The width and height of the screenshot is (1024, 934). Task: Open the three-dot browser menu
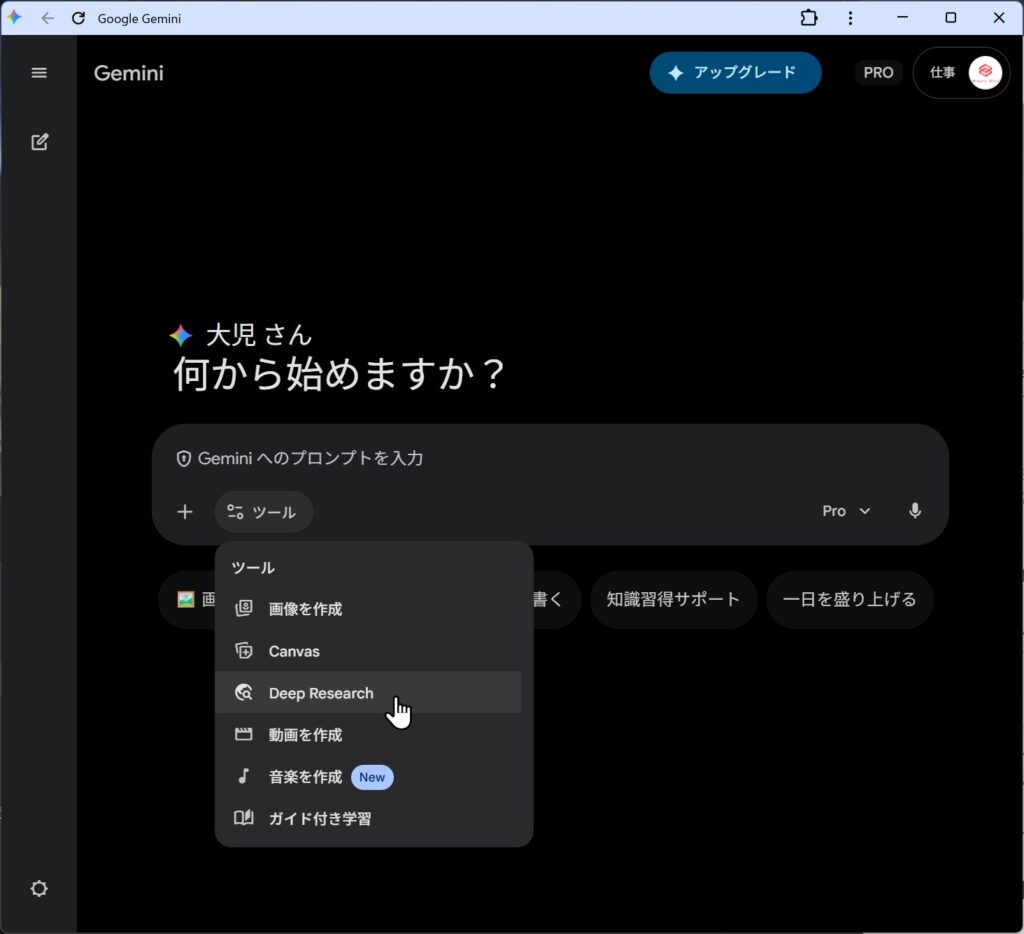pos(850,18)
